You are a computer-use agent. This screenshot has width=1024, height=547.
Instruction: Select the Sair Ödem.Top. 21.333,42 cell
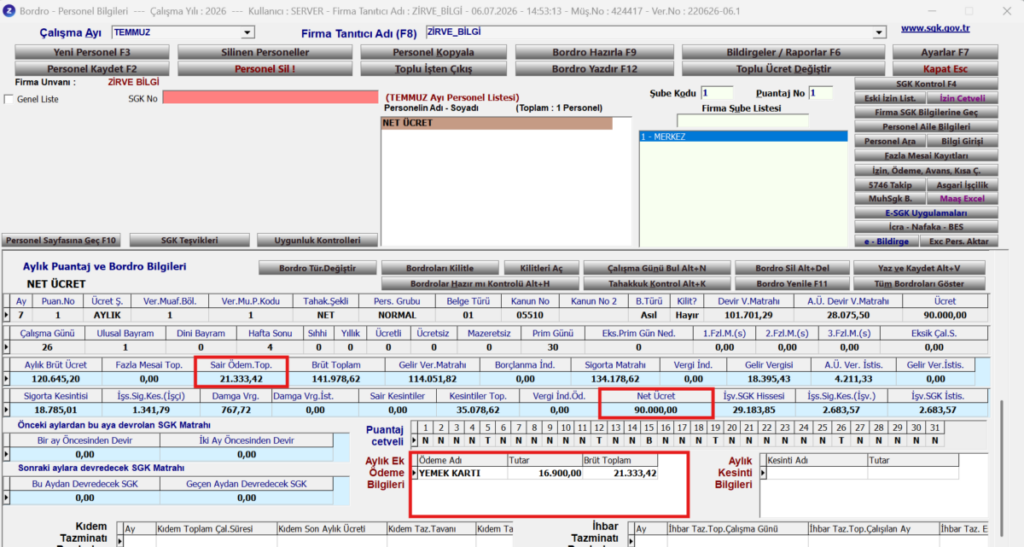click(241, 379)
